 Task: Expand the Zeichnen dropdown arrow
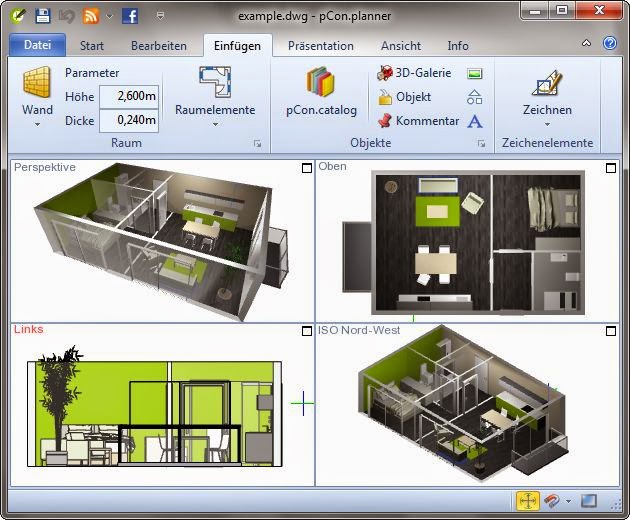tap(547, 125)
